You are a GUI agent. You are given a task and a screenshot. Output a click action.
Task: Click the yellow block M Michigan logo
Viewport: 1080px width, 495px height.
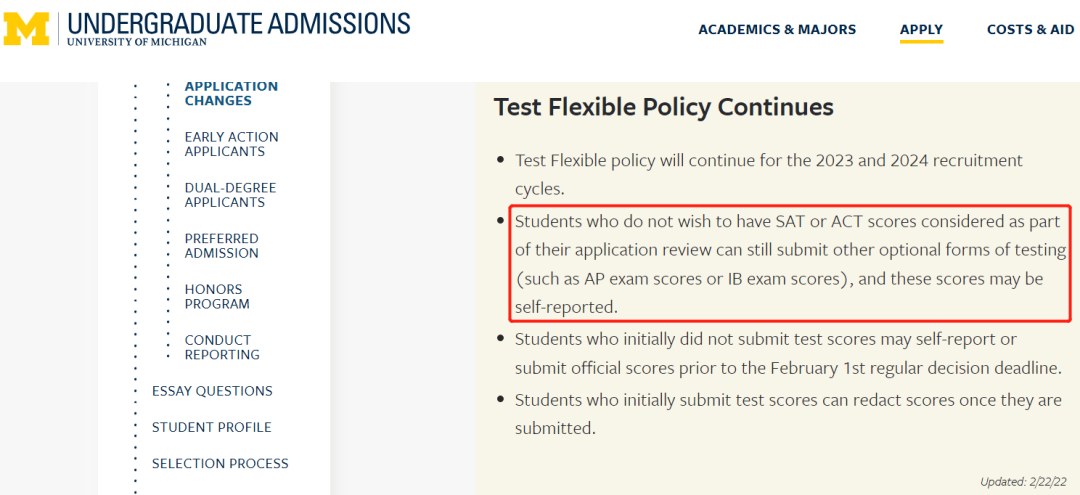(x=27, y=29)
